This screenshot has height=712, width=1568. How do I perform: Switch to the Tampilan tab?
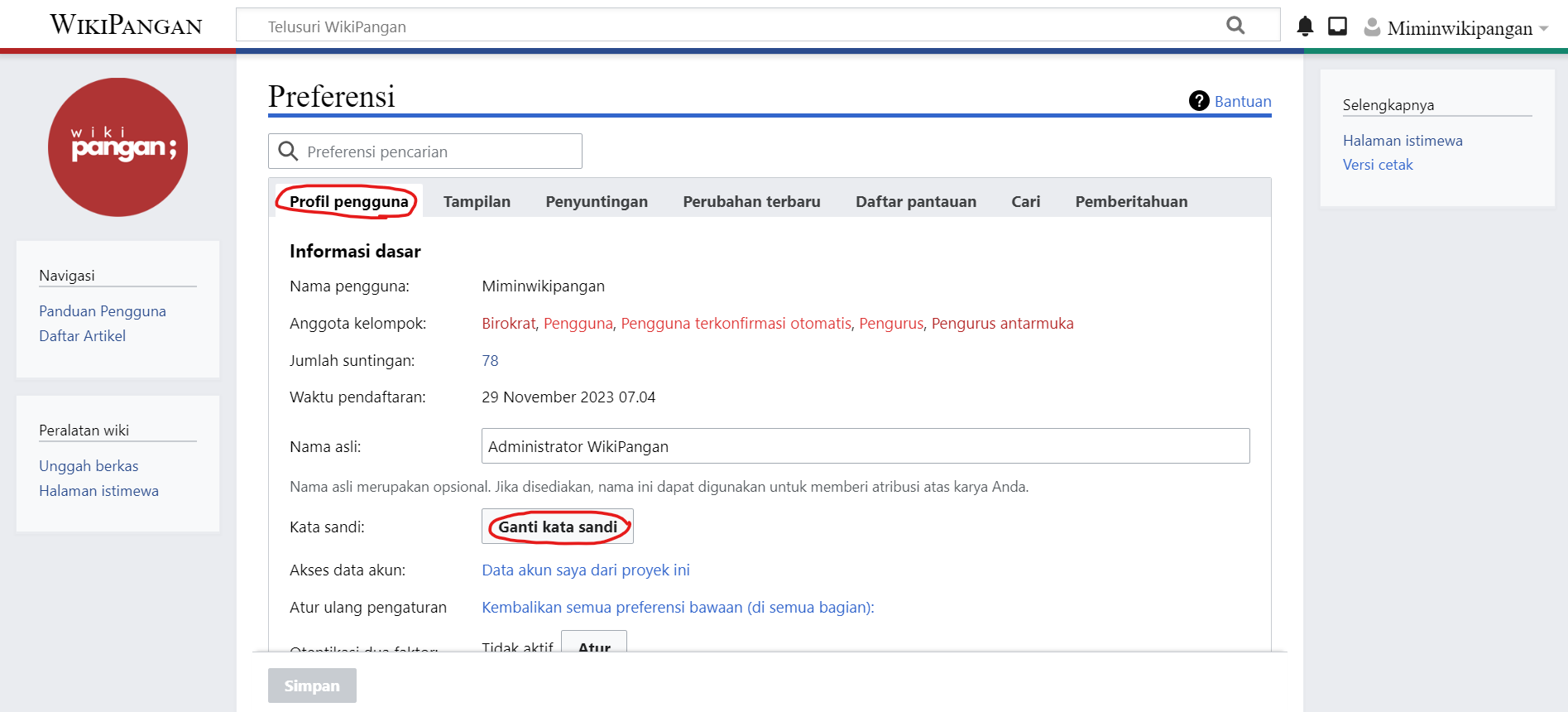click(x=477, y=201)
